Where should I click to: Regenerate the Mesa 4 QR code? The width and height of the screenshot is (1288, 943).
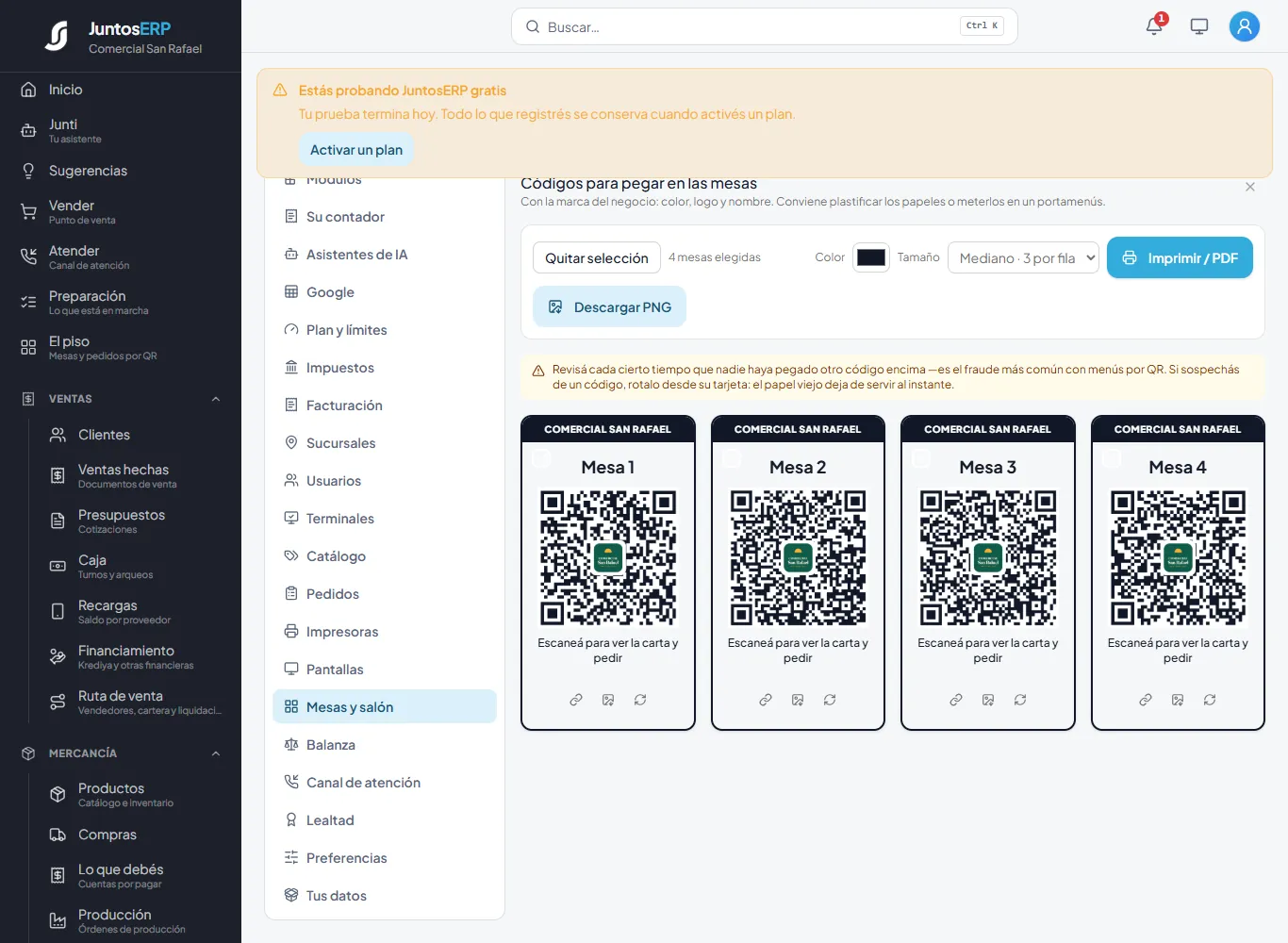[1210, 700]
